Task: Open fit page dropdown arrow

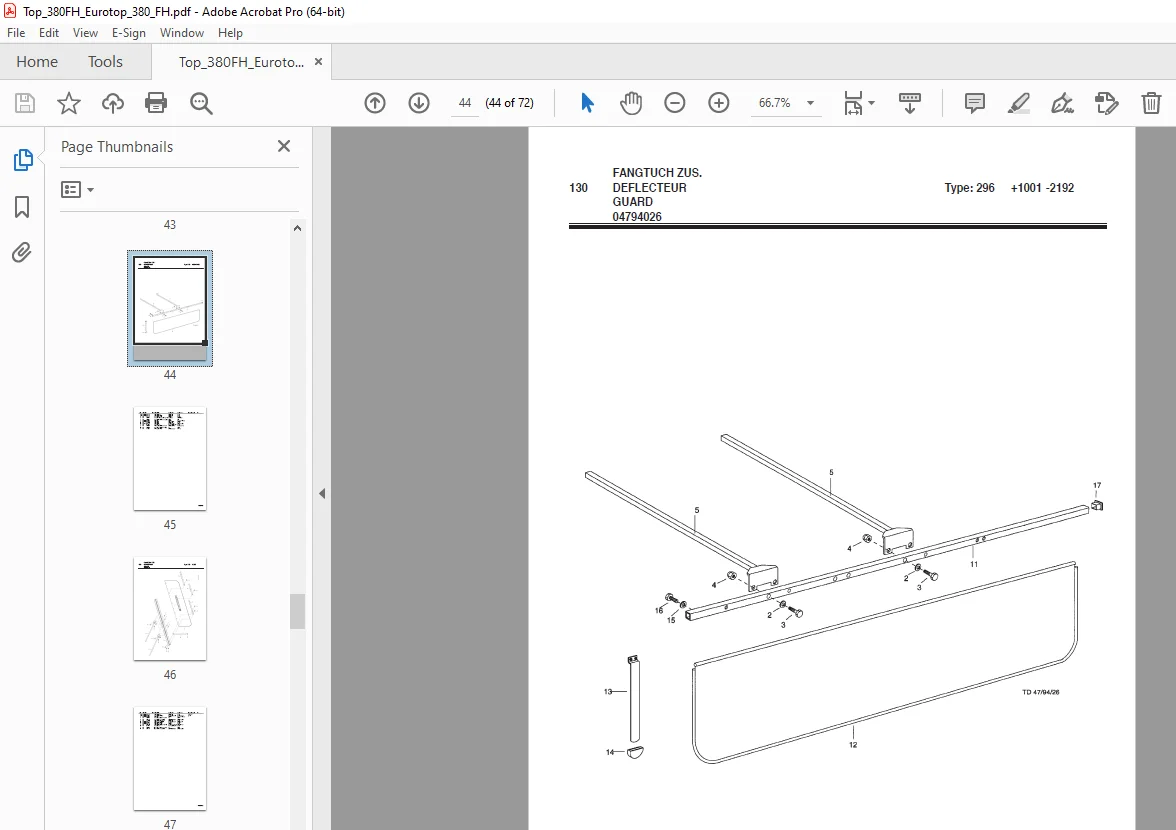Action: (872, 103)
